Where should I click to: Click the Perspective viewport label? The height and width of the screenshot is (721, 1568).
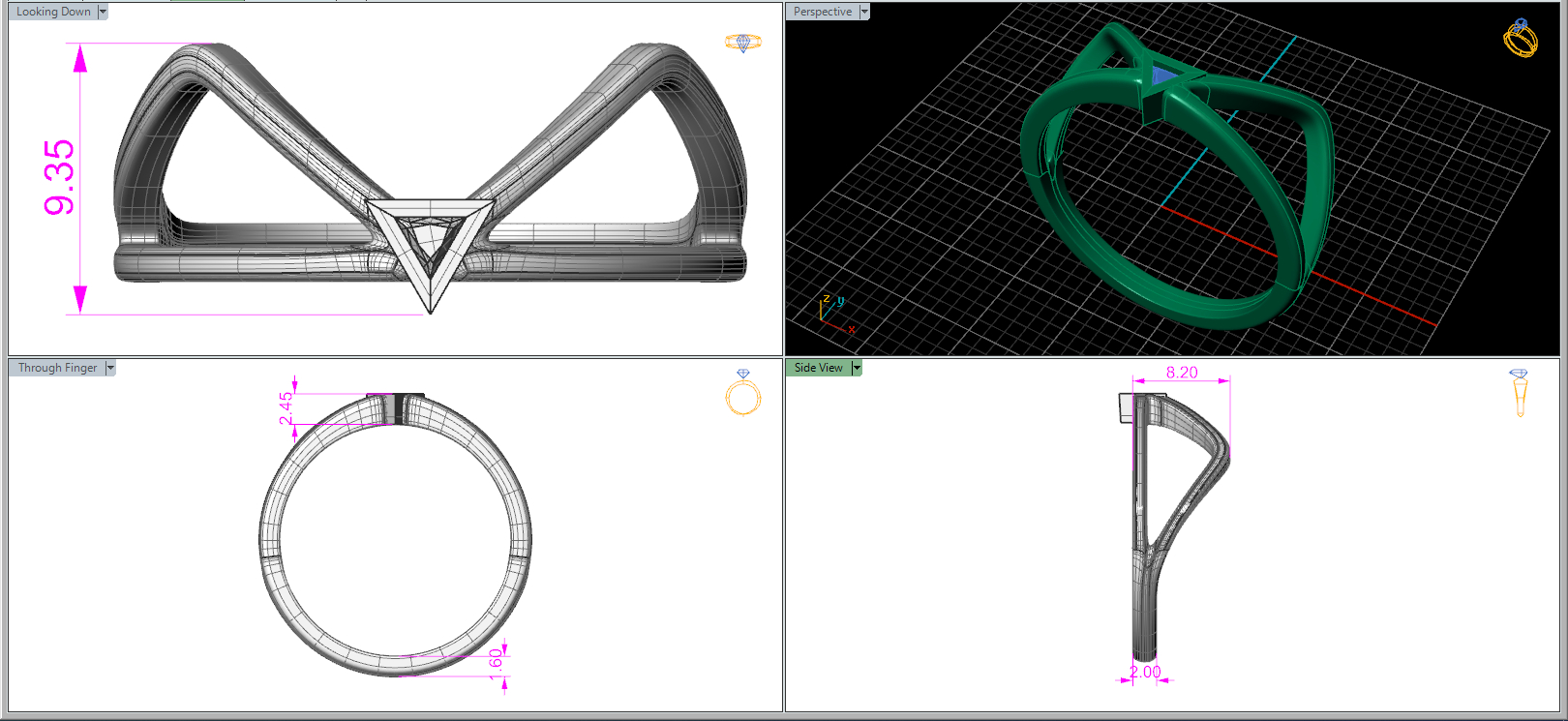click(823, 12)
